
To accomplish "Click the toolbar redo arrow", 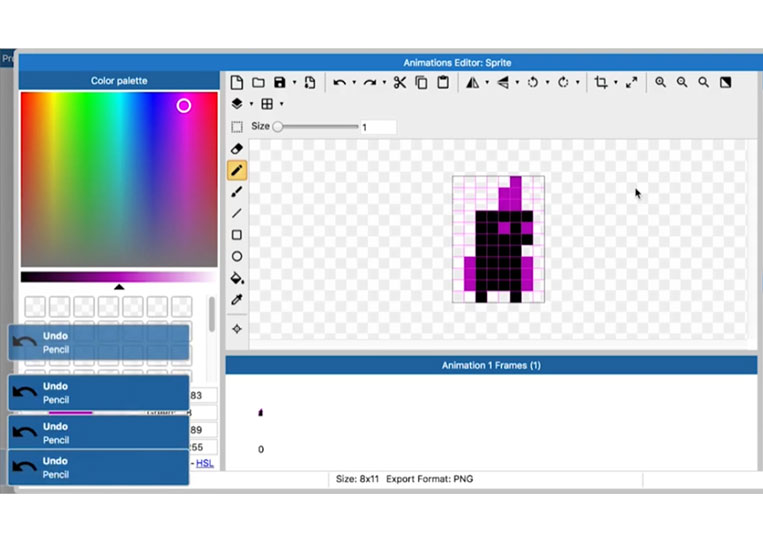I will 370,83.
